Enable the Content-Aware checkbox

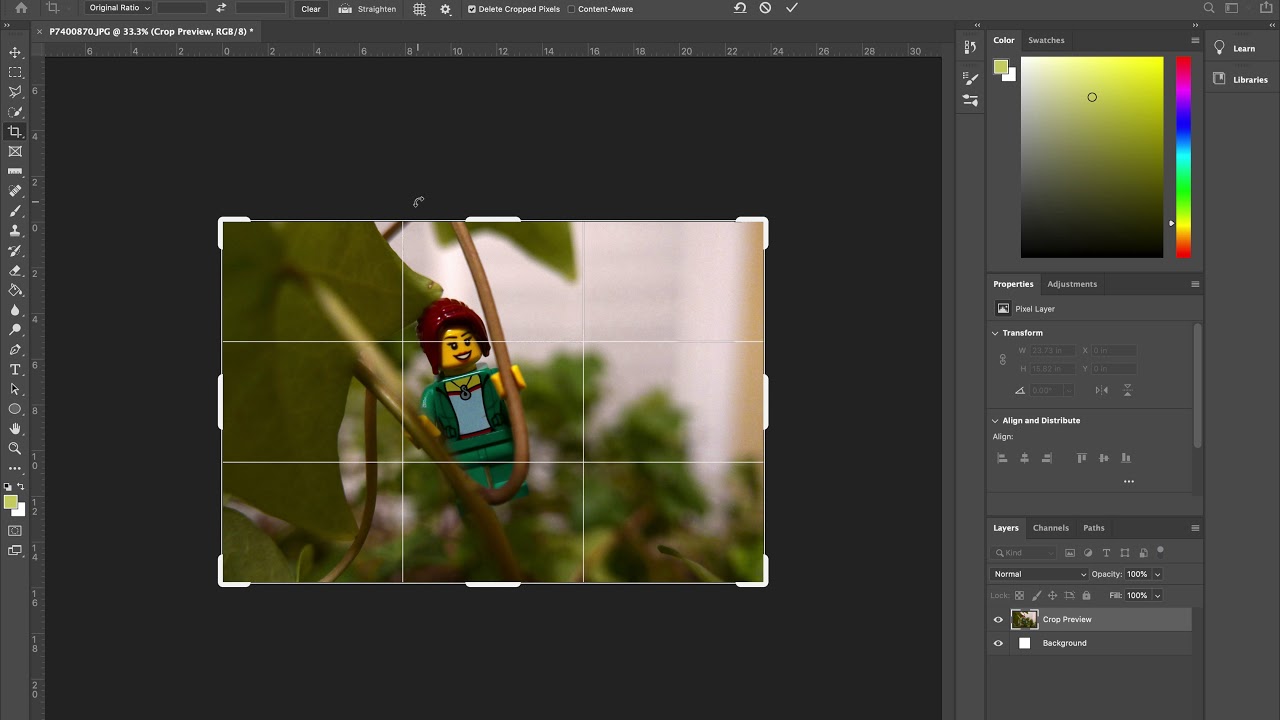coord(571,9)
